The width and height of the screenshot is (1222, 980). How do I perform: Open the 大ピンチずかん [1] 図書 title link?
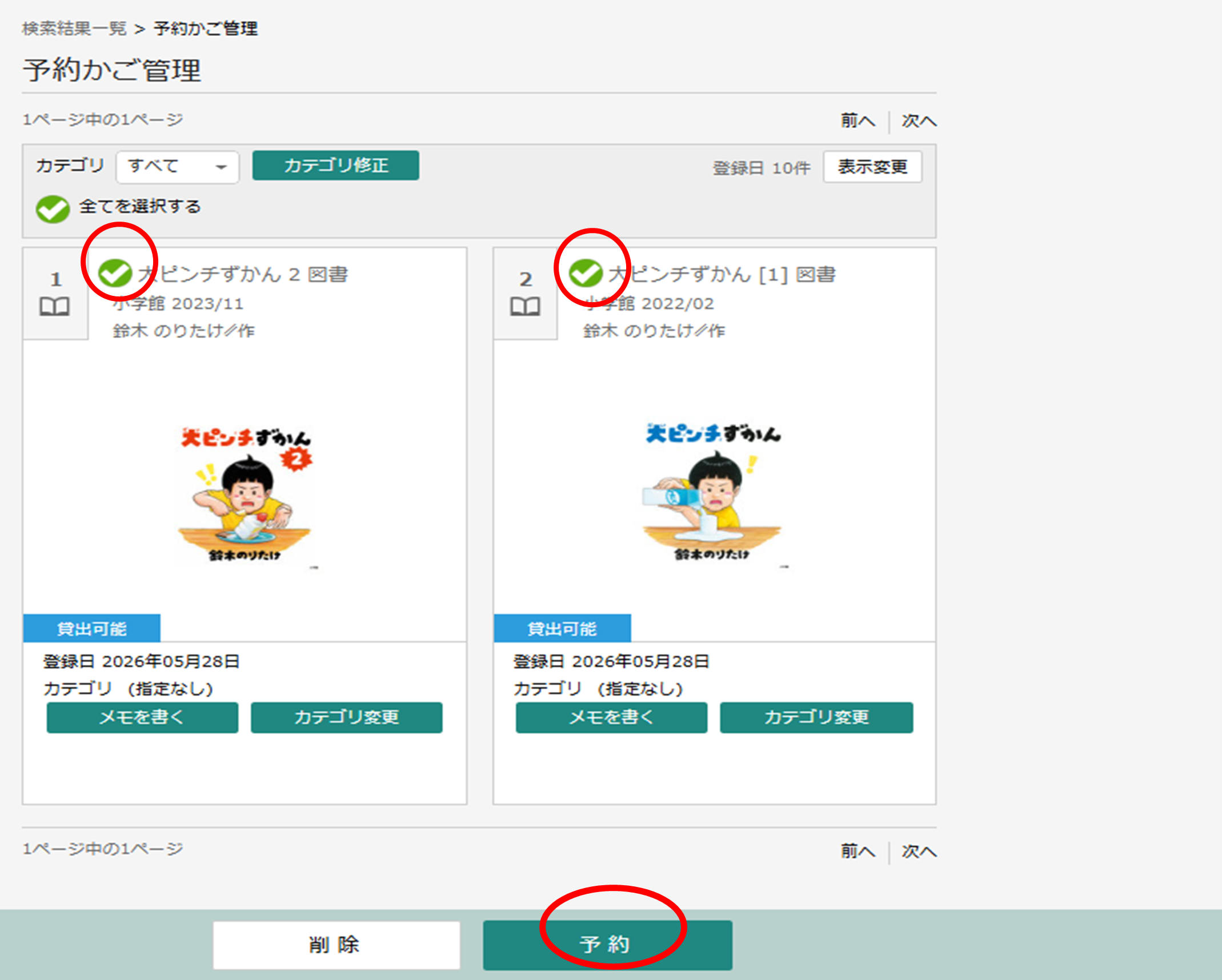722,275
